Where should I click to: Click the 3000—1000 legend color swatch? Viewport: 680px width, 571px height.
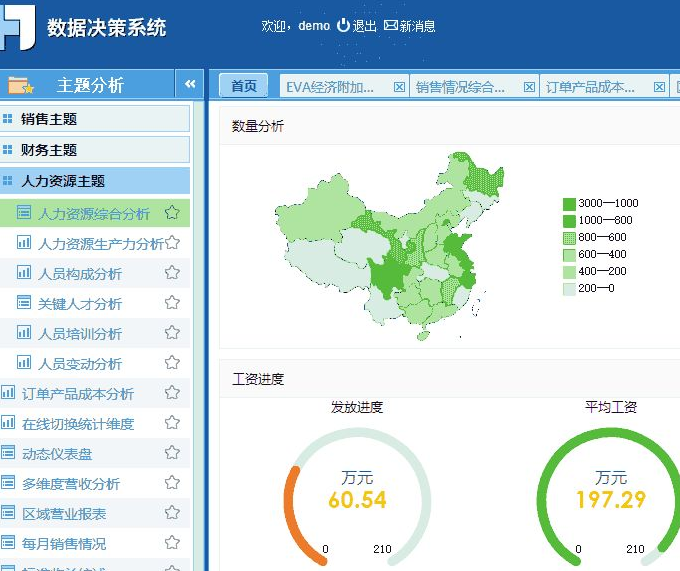pyautogui.click(x=569, y=203)
